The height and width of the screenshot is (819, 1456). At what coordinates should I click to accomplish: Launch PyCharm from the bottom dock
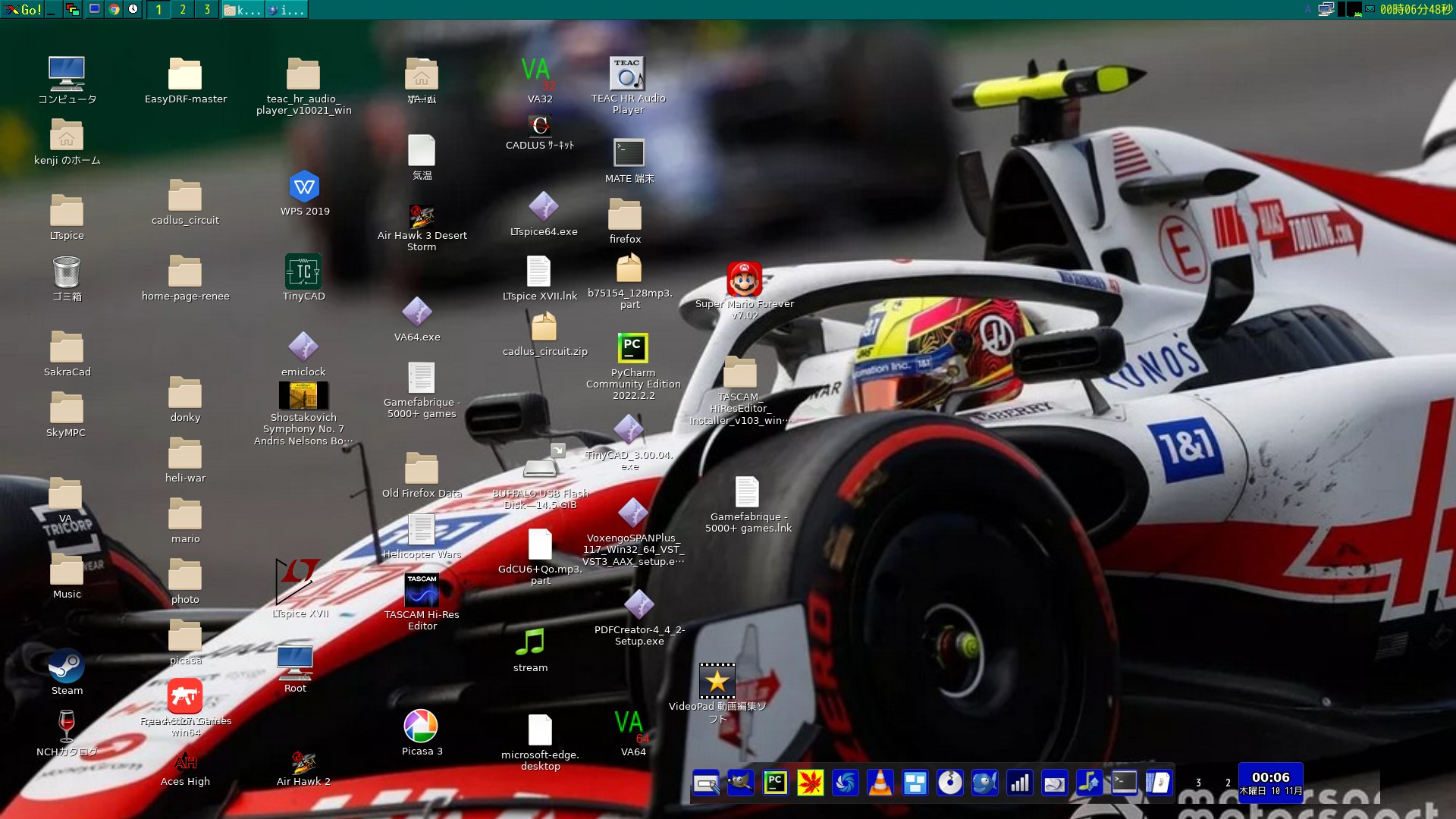775,783
